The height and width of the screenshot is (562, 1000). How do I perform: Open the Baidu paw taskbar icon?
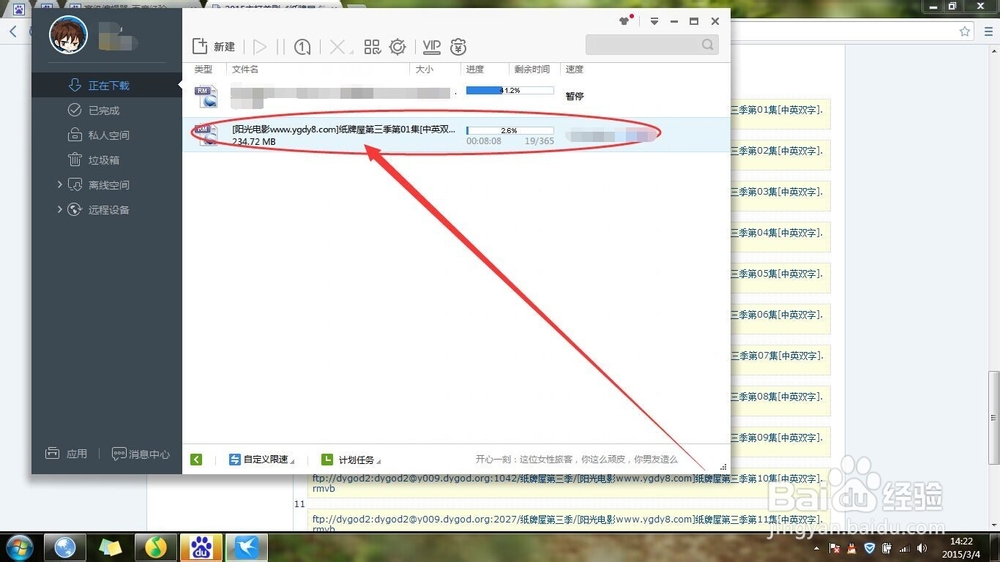(x=201, y=547)
